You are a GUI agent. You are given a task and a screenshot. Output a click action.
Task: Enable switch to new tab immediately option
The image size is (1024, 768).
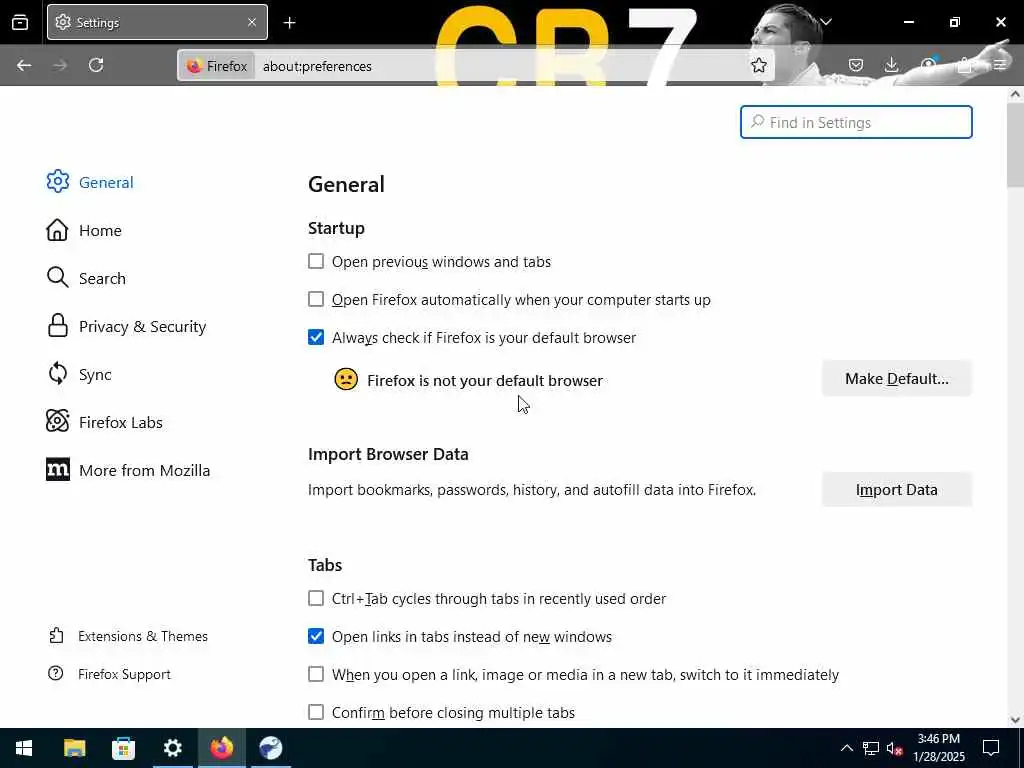[316, 674]
